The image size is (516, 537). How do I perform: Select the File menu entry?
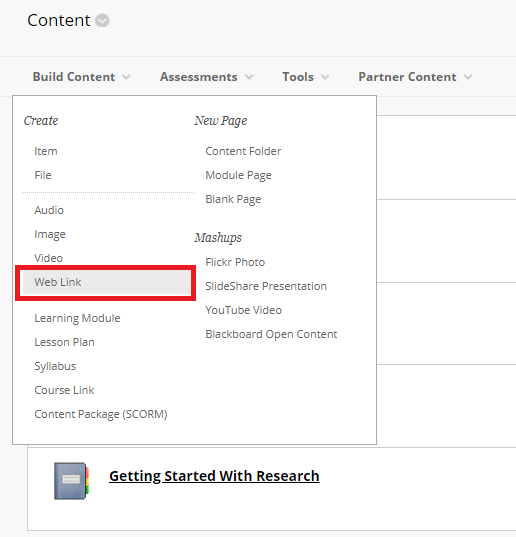(43, 175)
